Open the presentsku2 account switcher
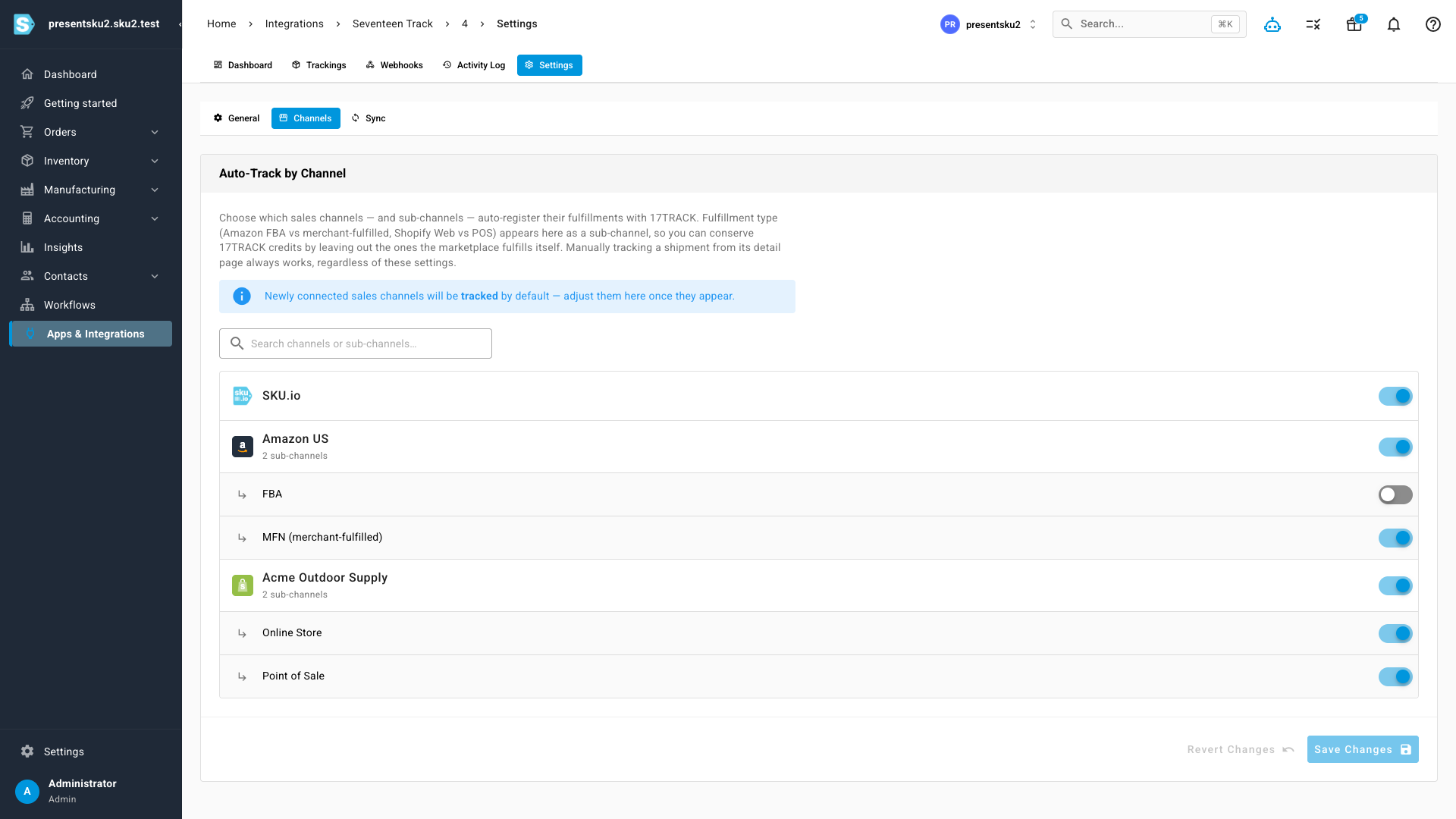1456x819 pixels. click(x=989, y=24)
